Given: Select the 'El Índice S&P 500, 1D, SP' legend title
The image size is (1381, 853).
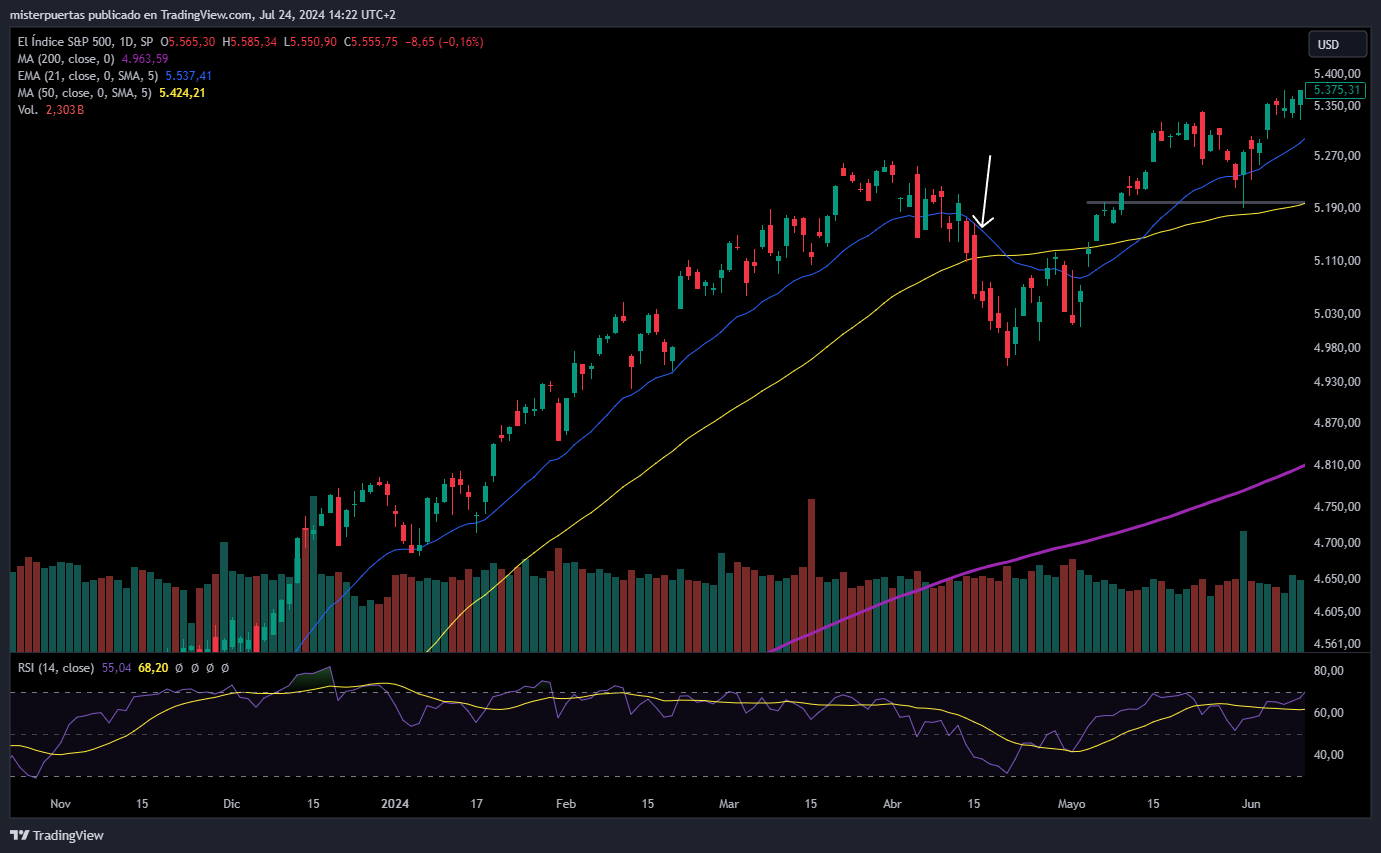Looking at the screenshot, I should point(86,42).
